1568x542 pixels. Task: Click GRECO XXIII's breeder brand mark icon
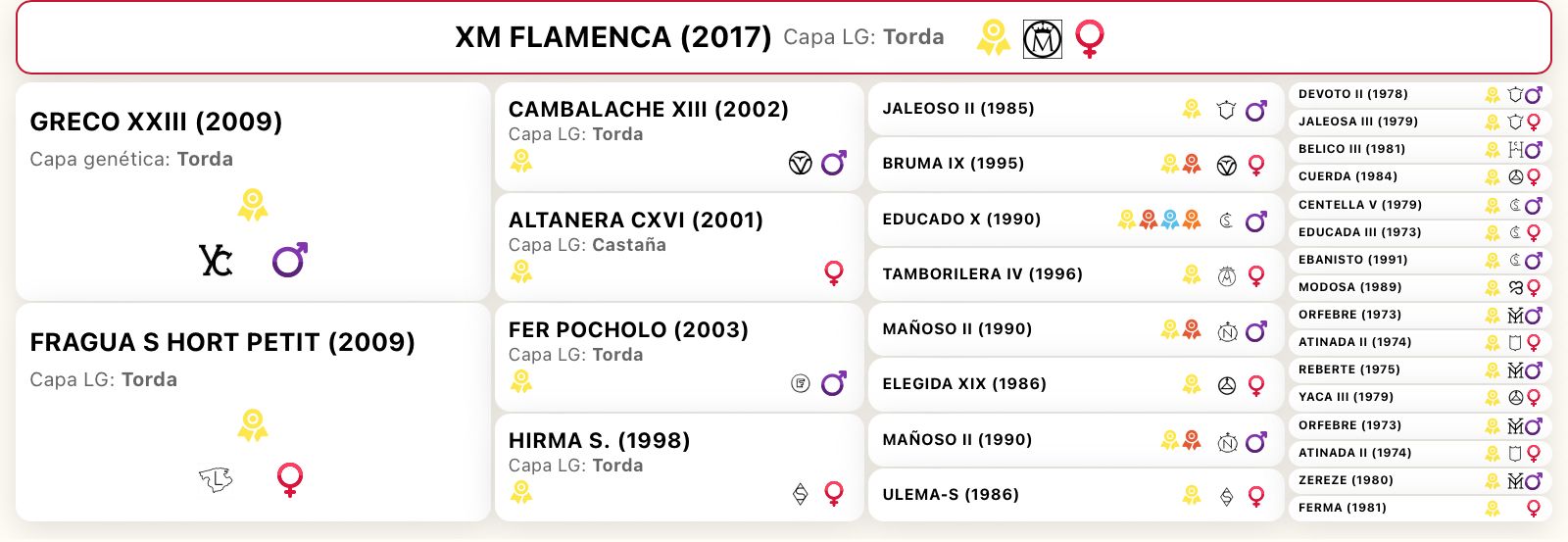[216, 261]
